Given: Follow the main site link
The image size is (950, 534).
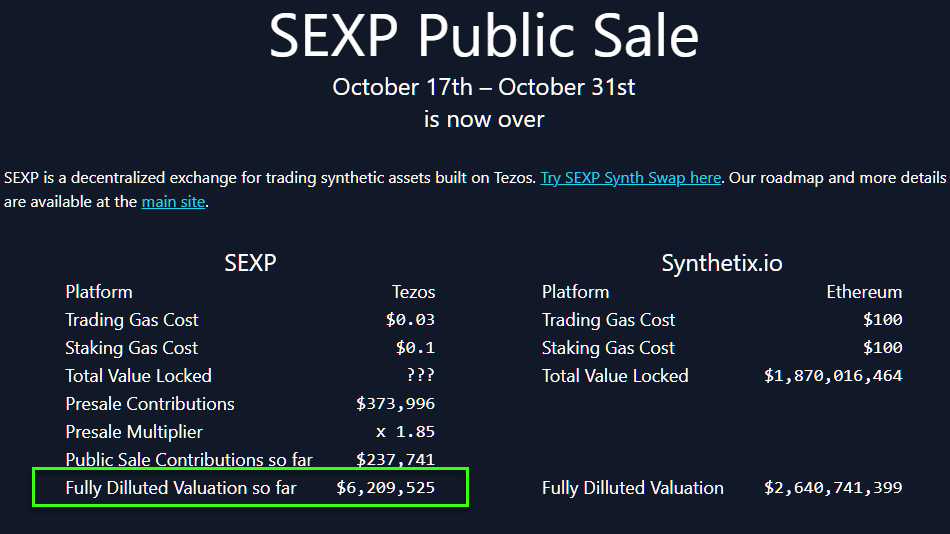Looking at the screenshot, I should point(173,202).
